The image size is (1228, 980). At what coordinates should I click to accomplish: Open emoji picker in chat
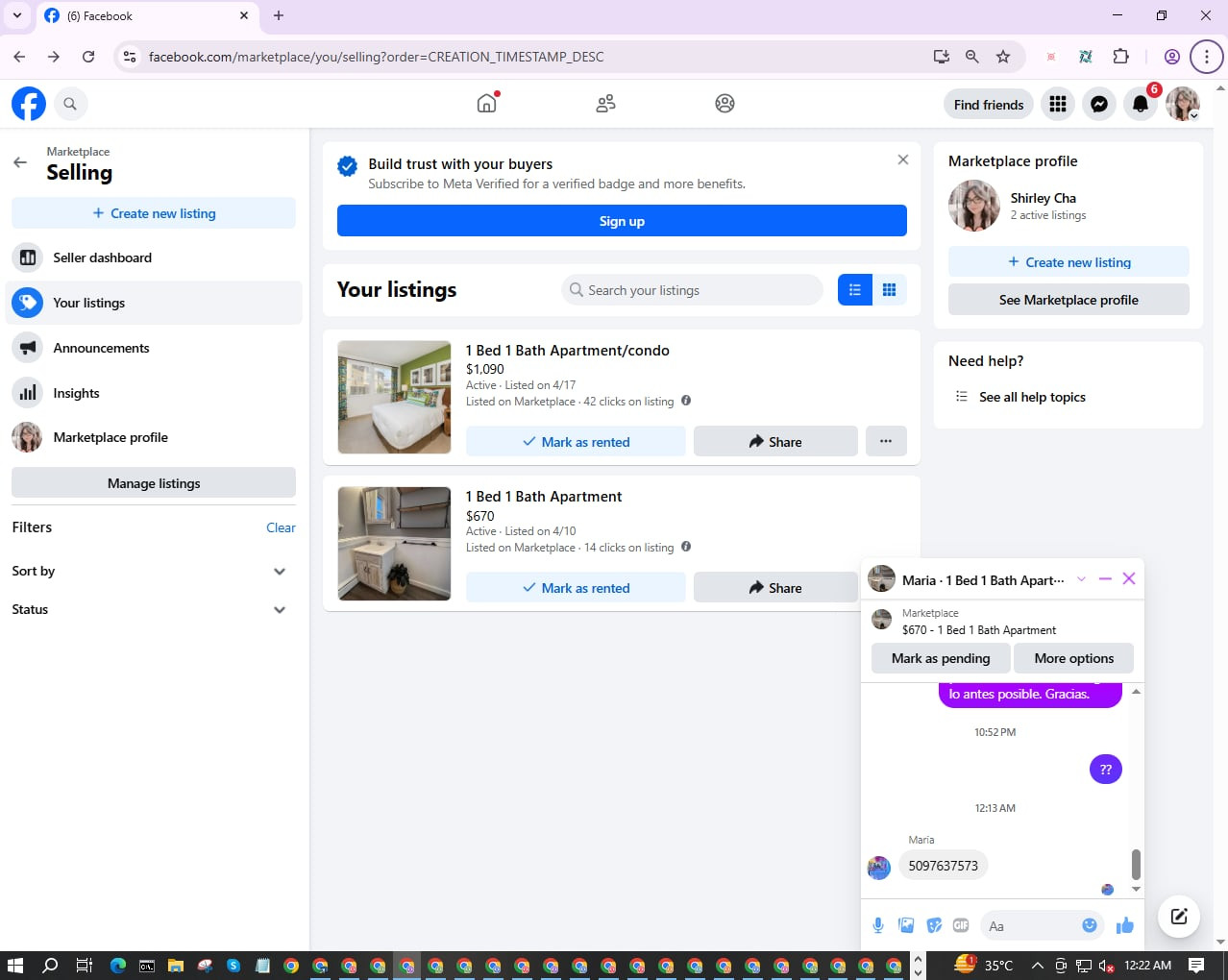pyautogui.click(x=1090, y=925)
